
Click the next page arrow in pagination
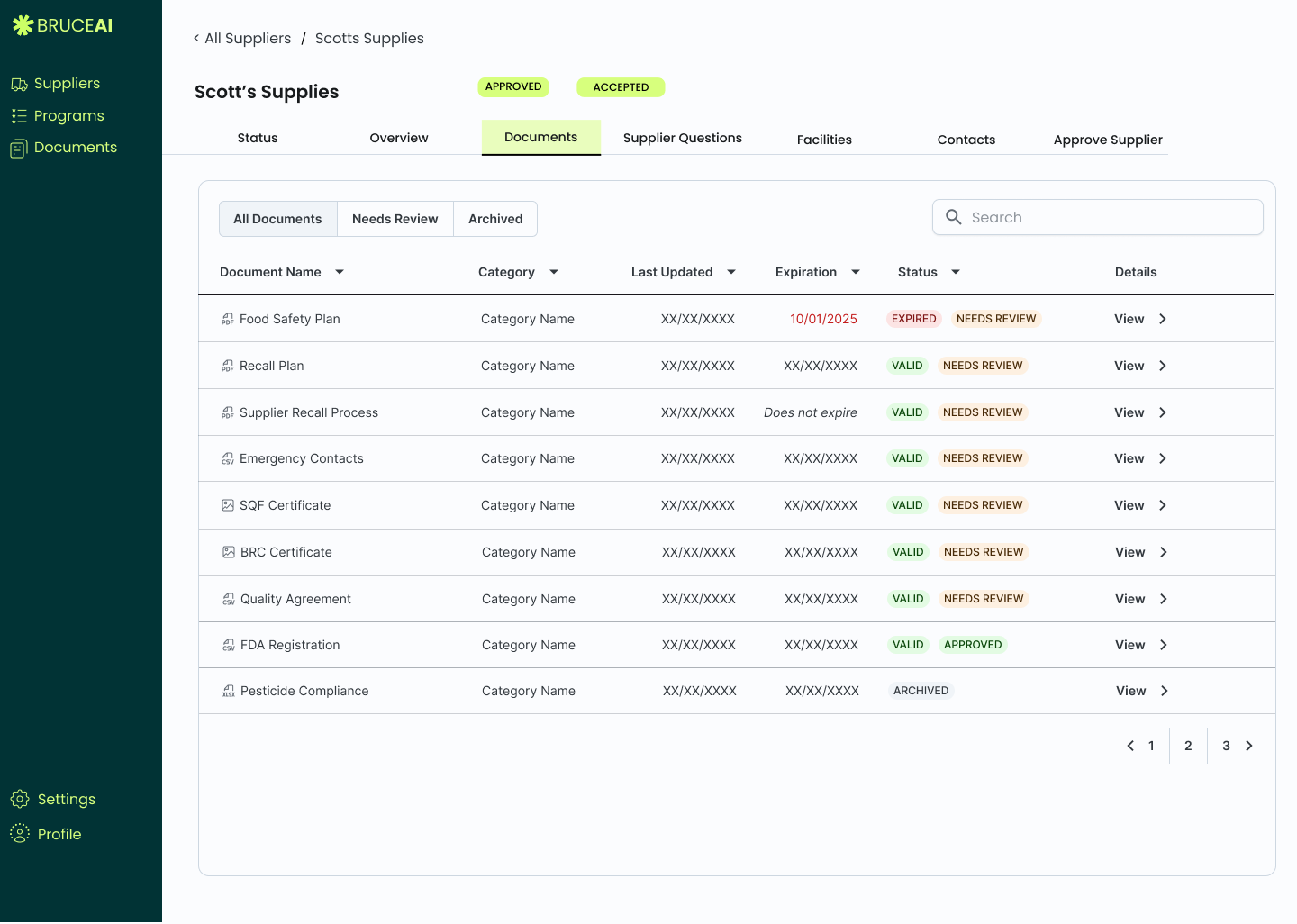click(1249, 747)
